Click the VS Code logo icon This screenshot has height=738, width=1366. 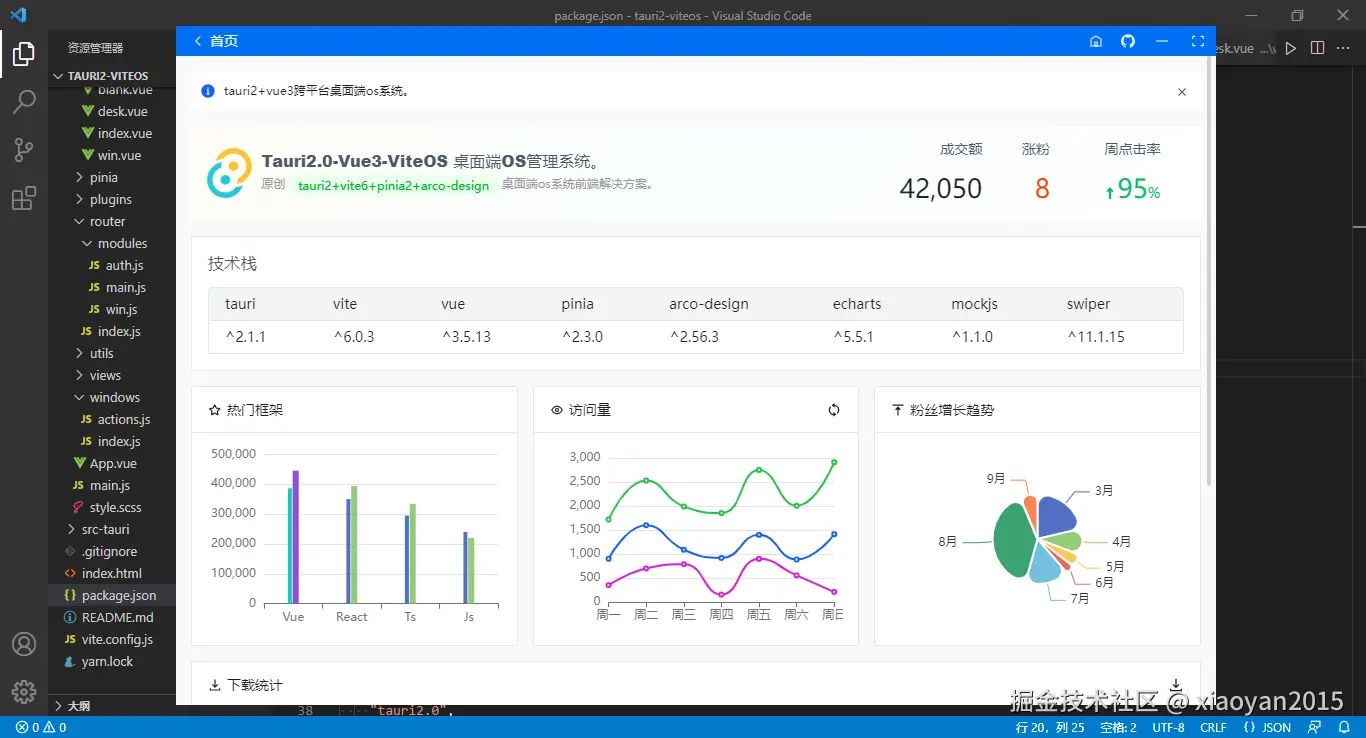18,15
